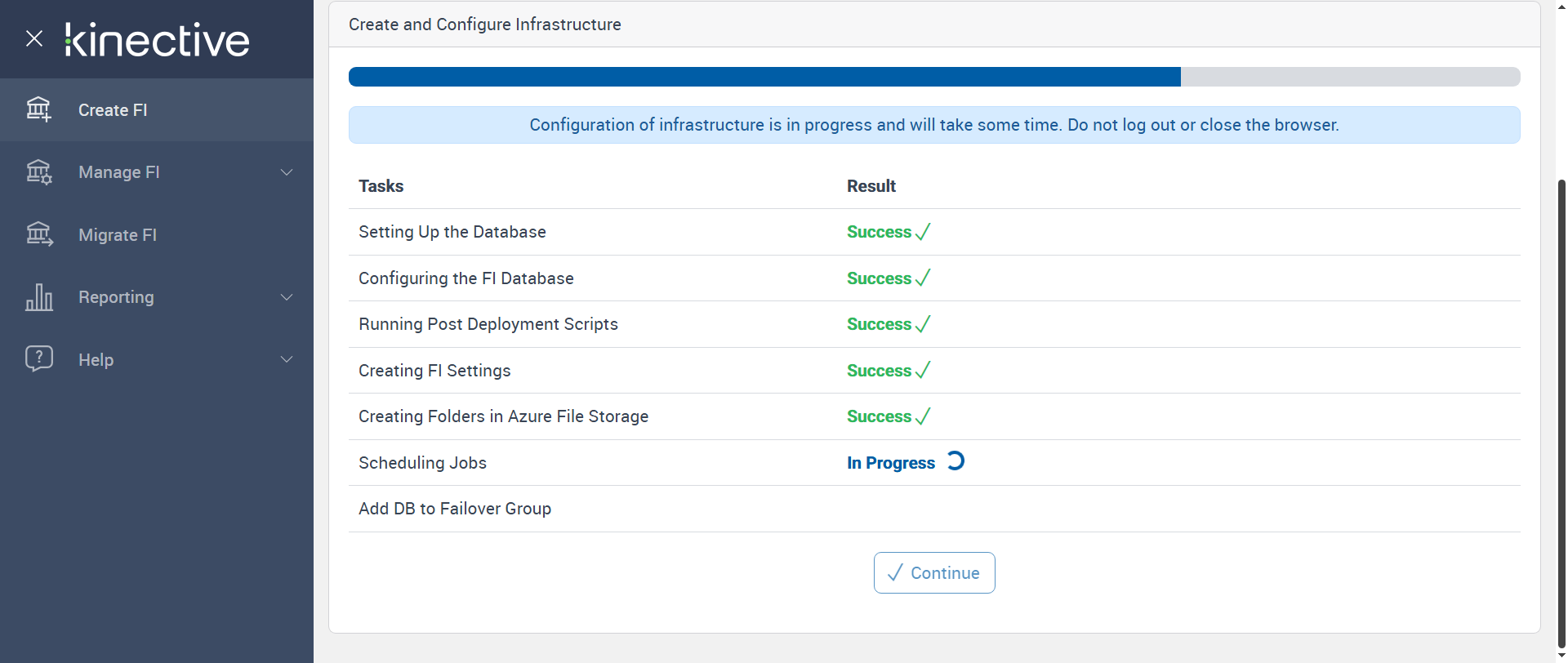Click the Kinective logo

click(158, 40)
